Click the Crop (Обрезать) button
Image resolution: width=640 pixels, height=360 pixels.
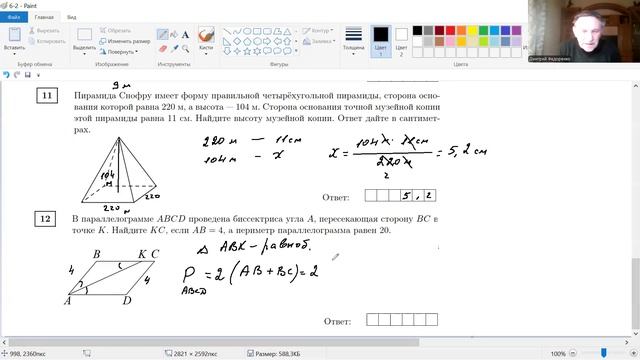tap(115, 31)
